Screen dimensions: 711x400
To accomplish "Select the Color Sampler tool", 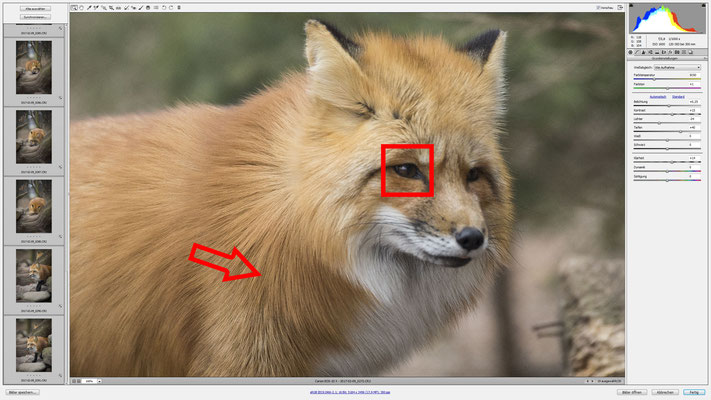I will pyautogui.click(x=96, y=8).
